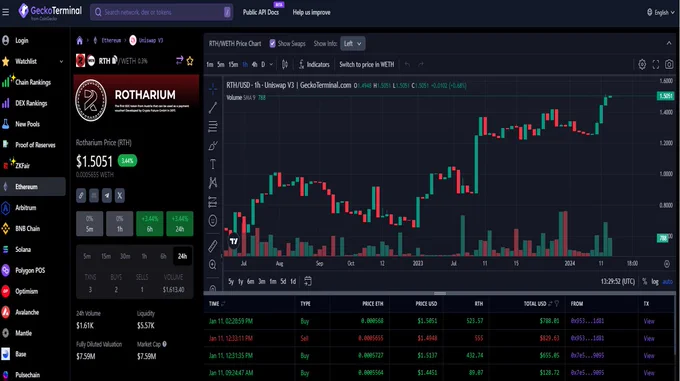This screenshot has height=381, width=680.
Task: Click the GeckoTerminal logo
Action: (50, 11)
